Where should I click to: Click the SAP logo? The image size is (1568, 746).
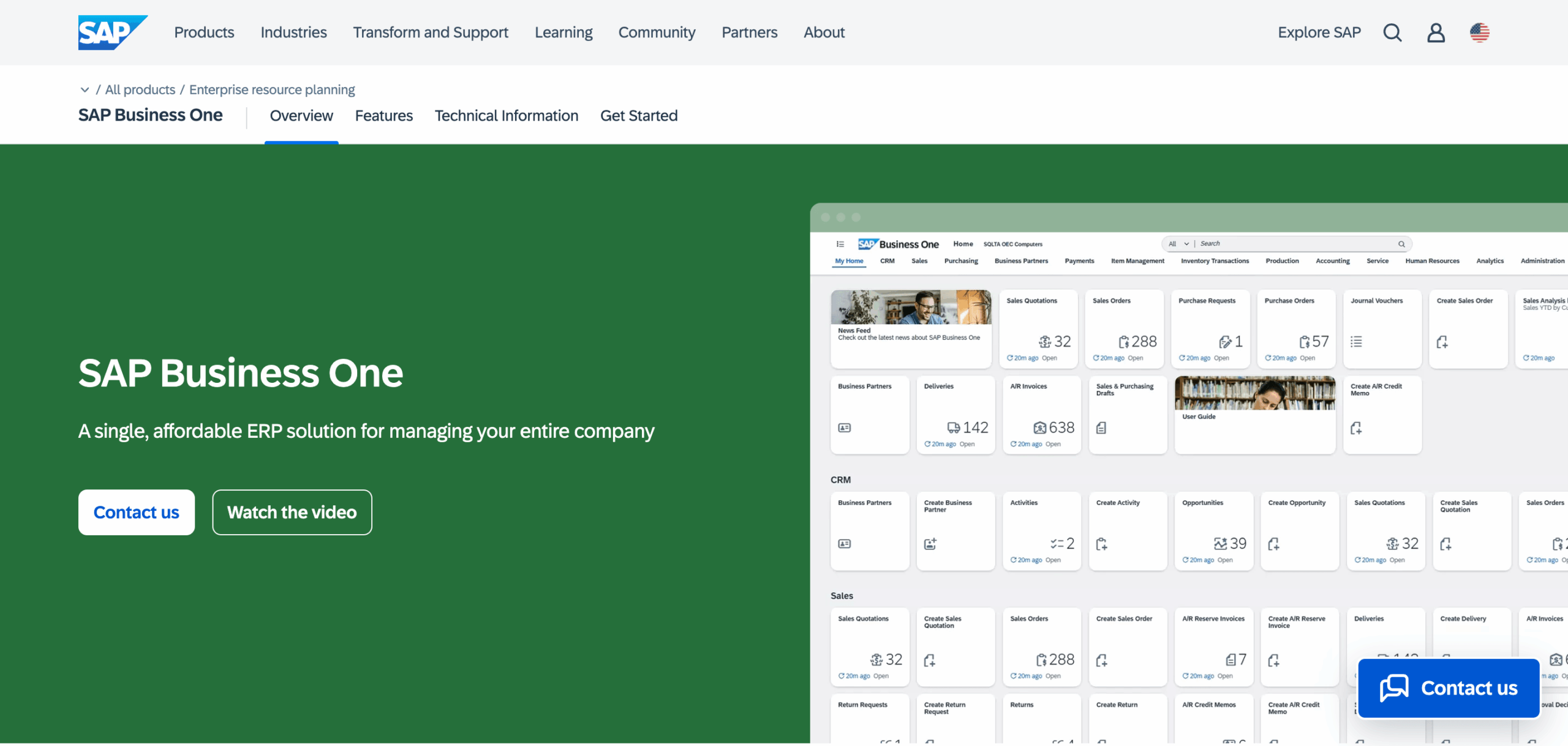(113, 32)
